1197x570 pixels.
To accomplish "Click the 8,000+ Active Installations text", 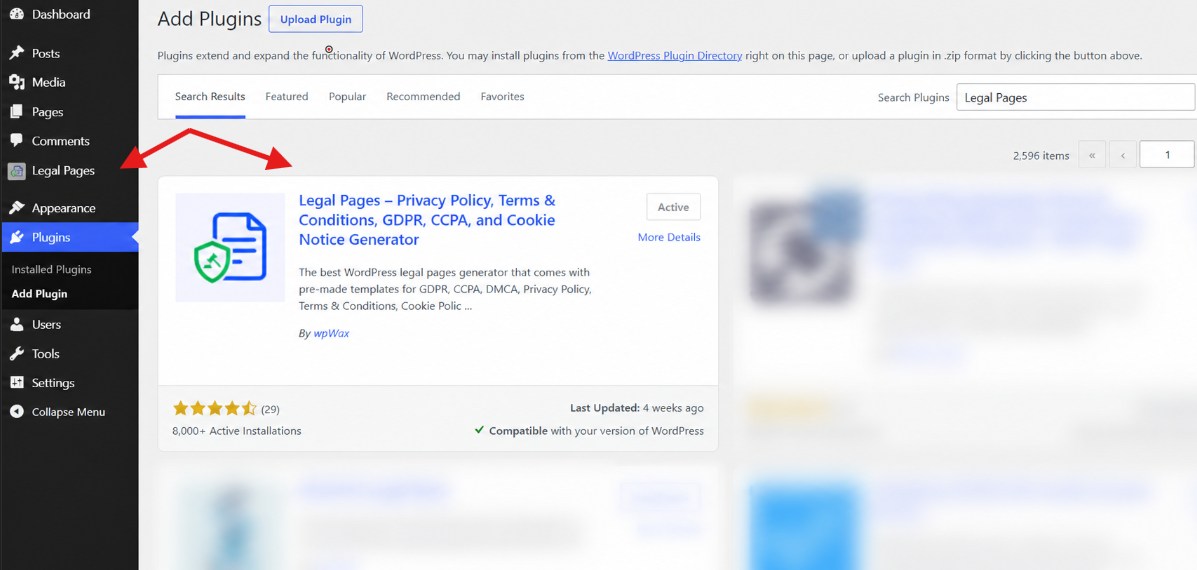I will 237,431.
